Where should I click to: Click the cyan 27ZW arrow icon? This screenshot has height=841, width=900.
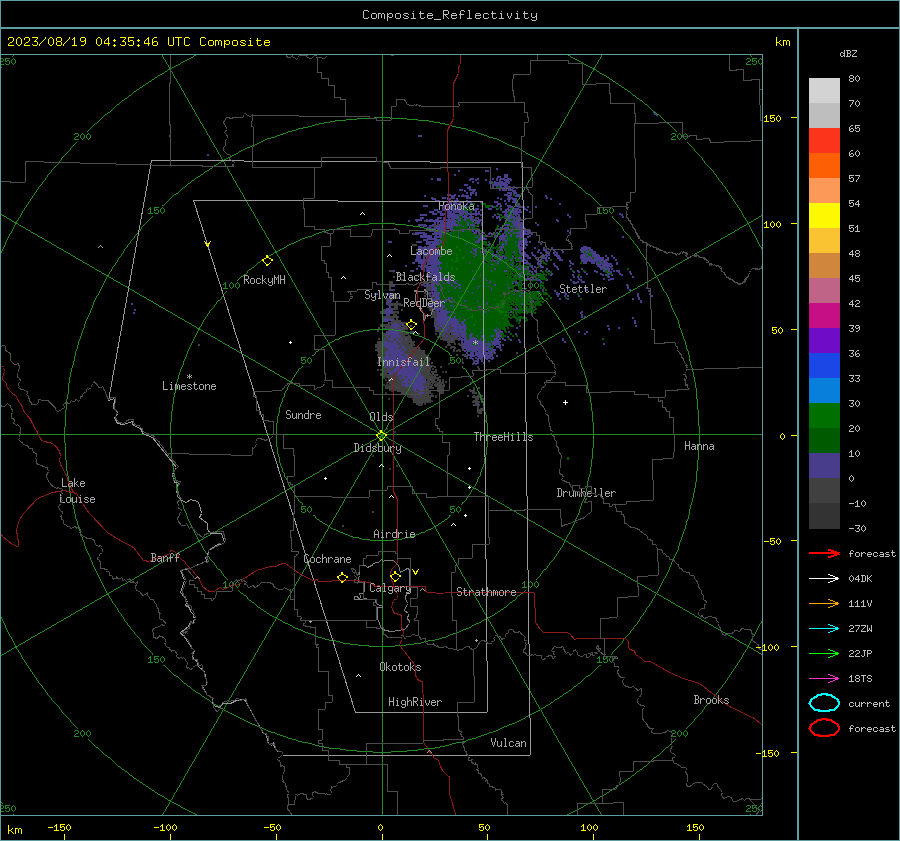pos(824,629)
